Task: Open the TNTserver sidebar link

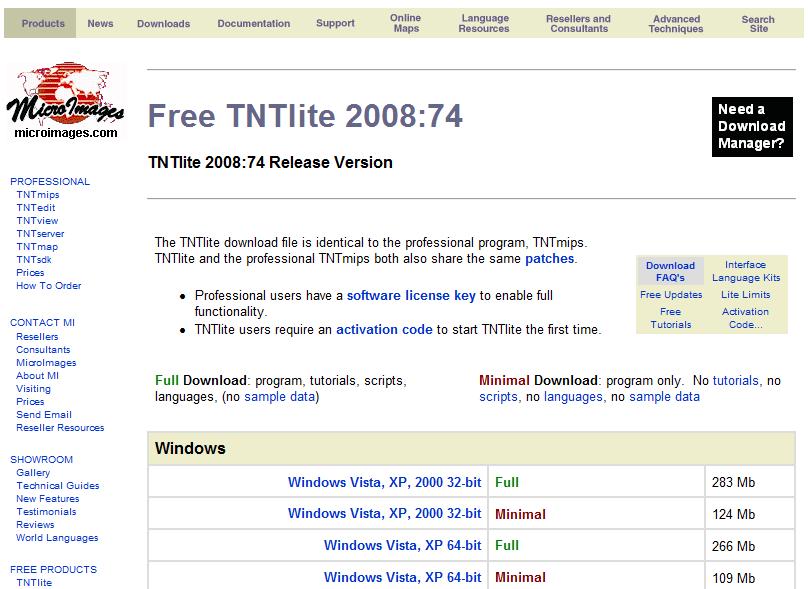Action: coord(40,233)
